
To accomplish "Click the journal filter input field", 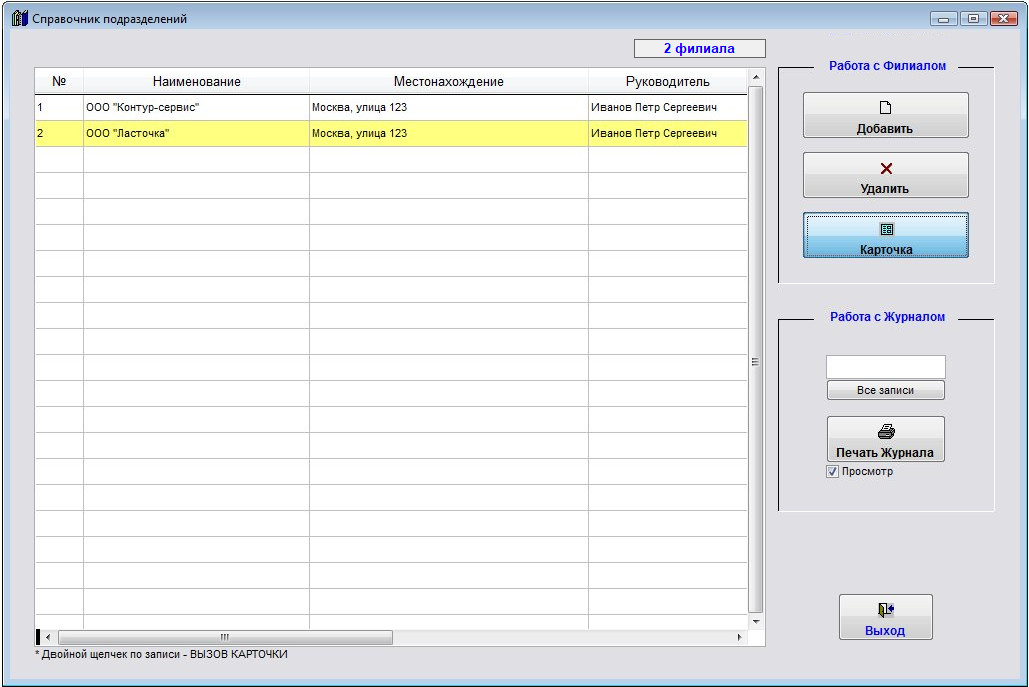I will (885, 367).
